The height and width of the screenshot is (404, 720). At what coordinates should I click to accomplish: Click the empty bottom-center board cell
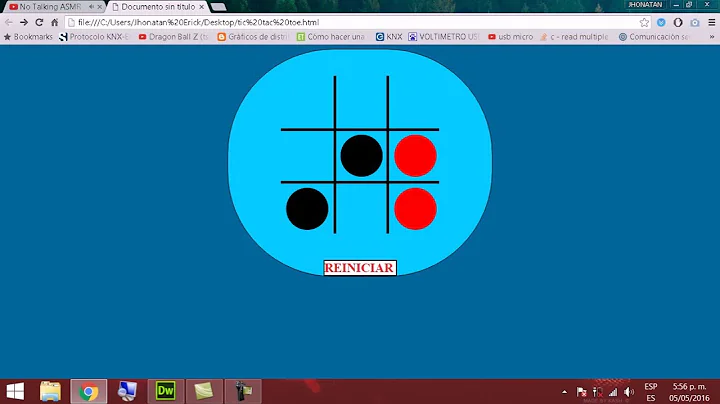coord(361,208)
